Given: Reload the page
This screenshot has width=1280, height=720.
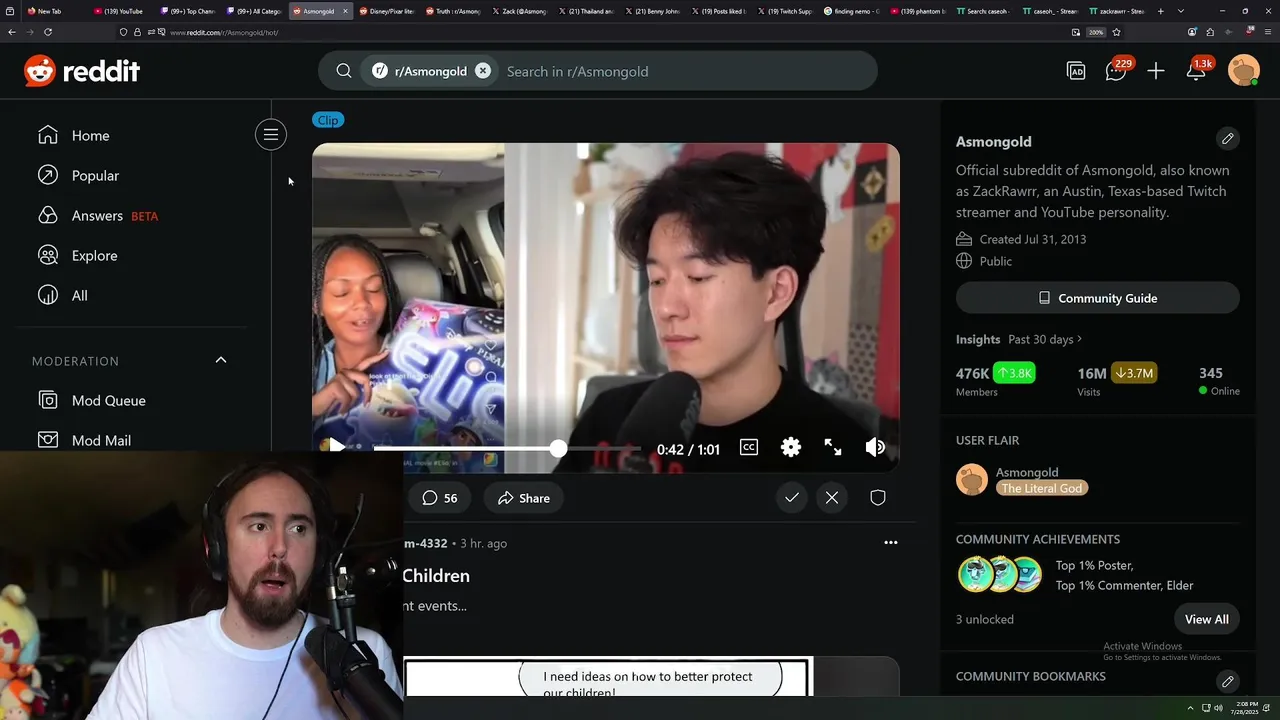Looking at the screenshot, I should coord(47,32).
